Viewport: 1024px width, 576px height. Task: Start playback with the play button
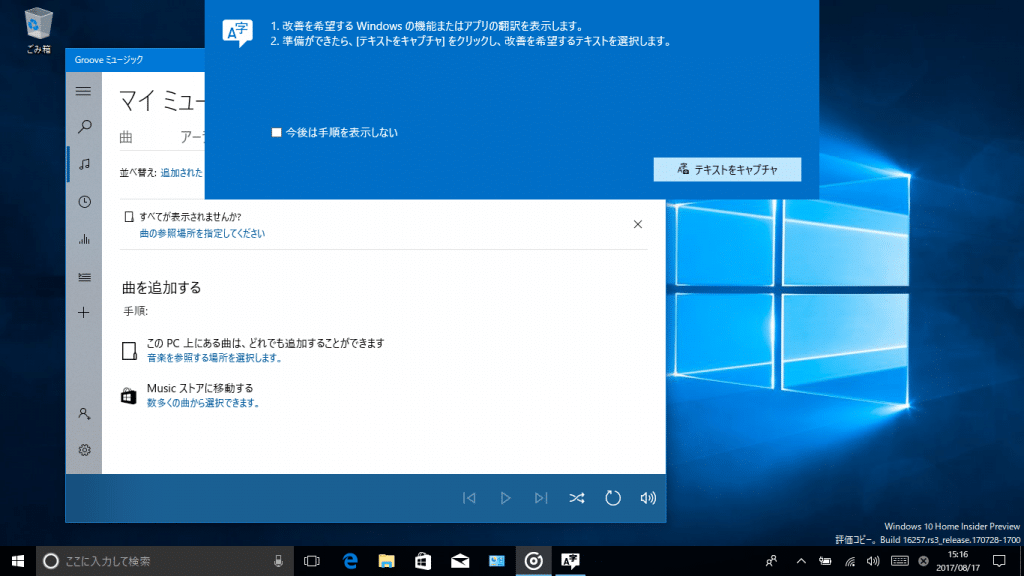(505, 498)
